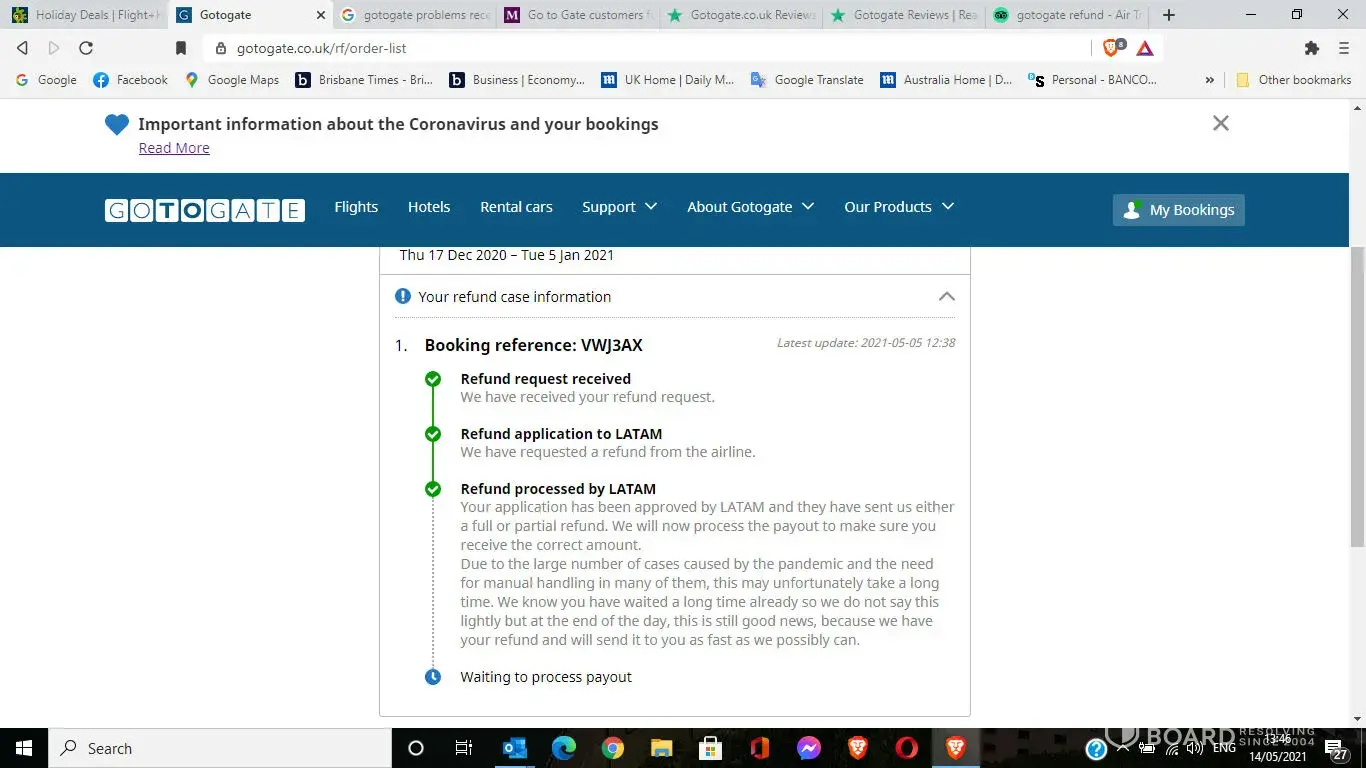Click the Latest update timestamp
Screen dimensions: 1366x768
click(x=866, y=342)
